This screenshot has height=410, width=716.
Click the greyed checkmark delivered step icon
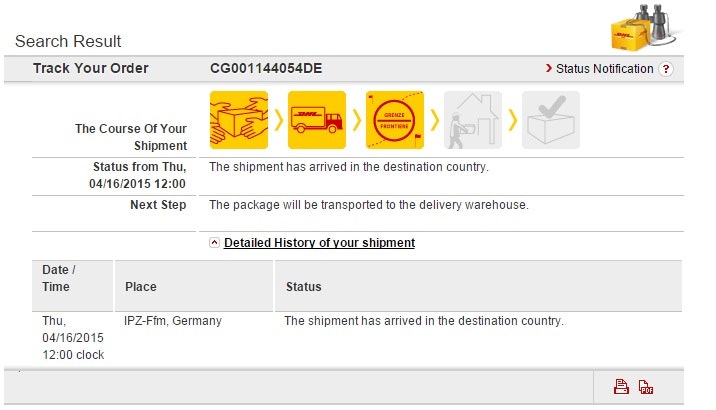tap(551, 121)
